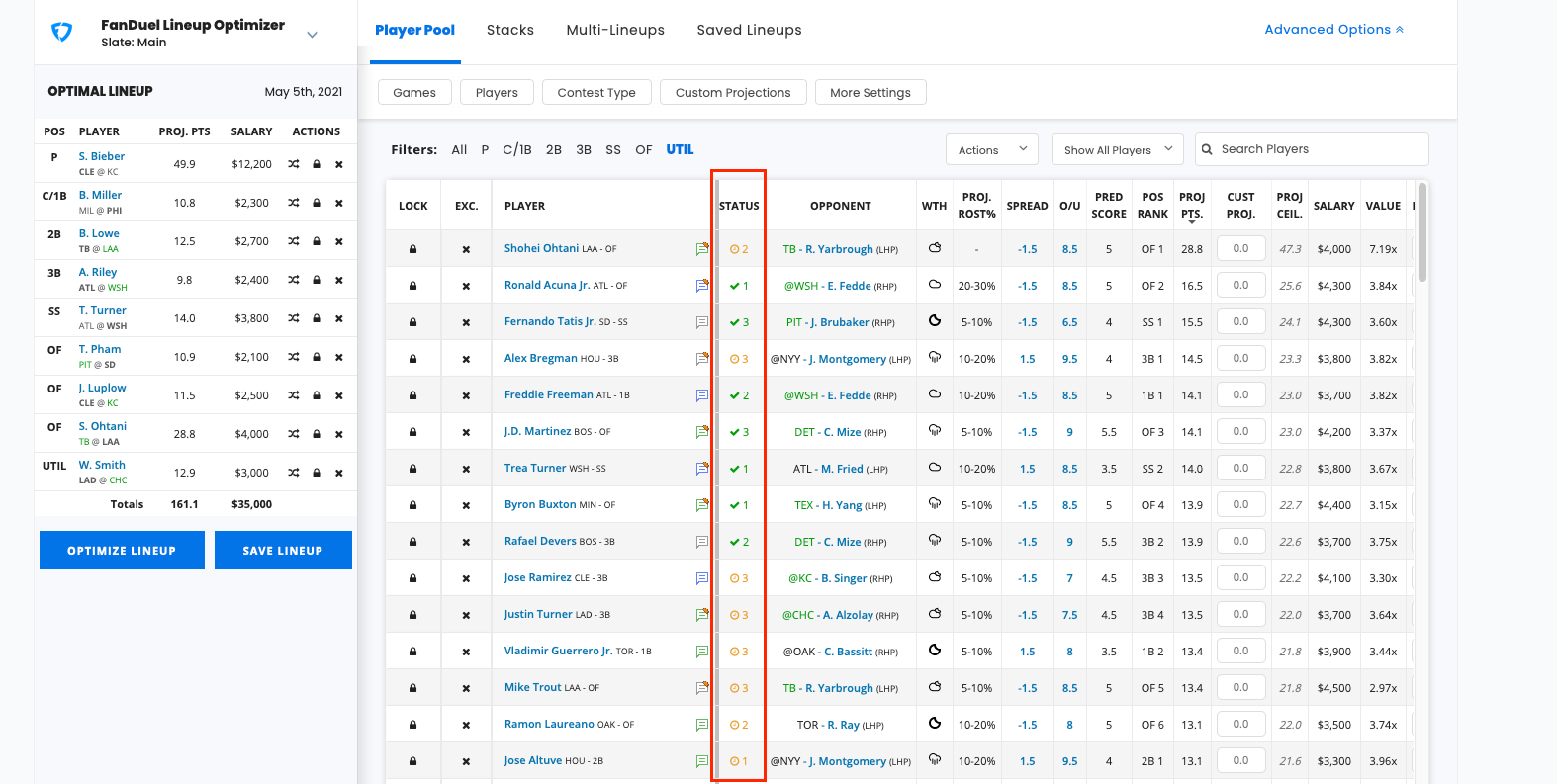Swap B. Miller using shuffle icon

pos(294,203)
